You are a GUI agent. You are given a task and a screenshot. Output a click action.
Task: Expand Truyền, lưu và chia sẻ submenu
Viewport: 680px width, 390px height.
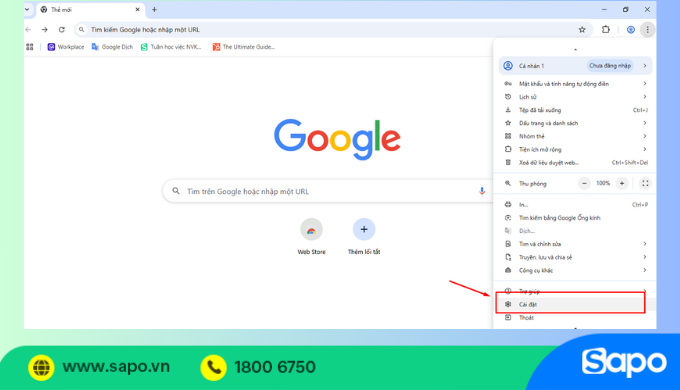click(575, 257)
